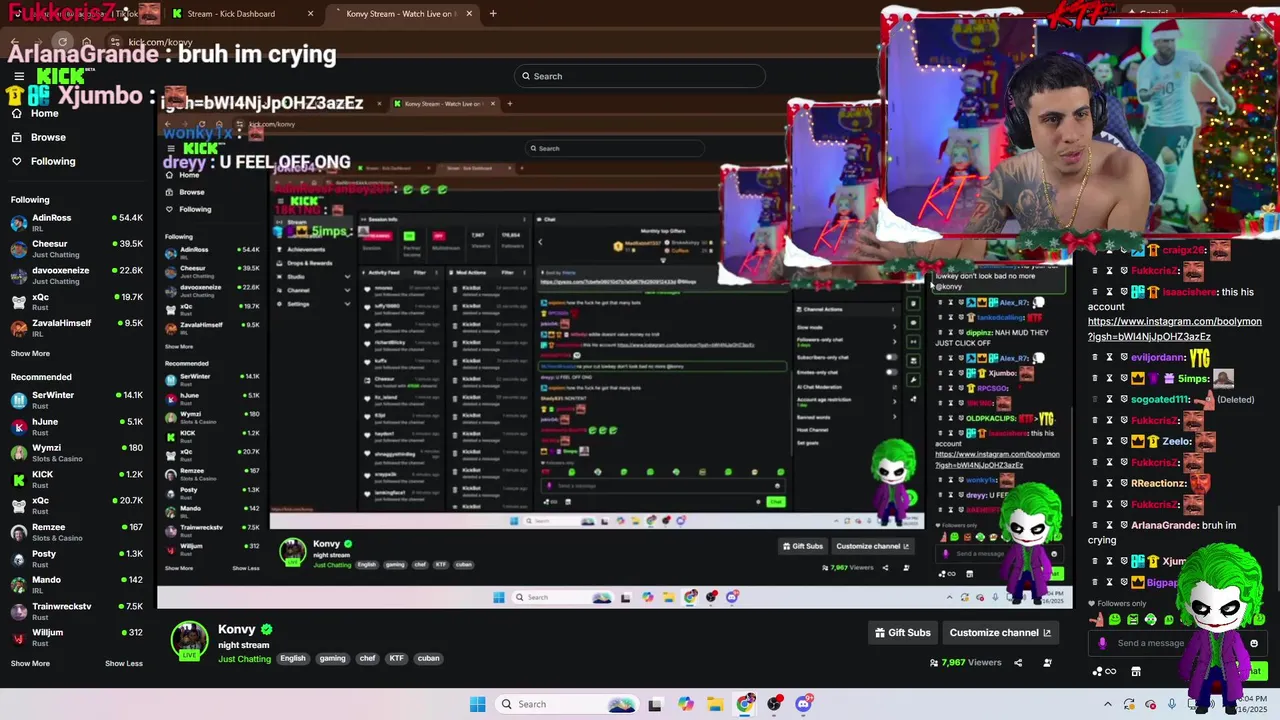Image resolution: width=1280 pixels, height=720 pixels.
Task: Open File Explorer on the outer taskbar
Action: click(x=715, y=704)
